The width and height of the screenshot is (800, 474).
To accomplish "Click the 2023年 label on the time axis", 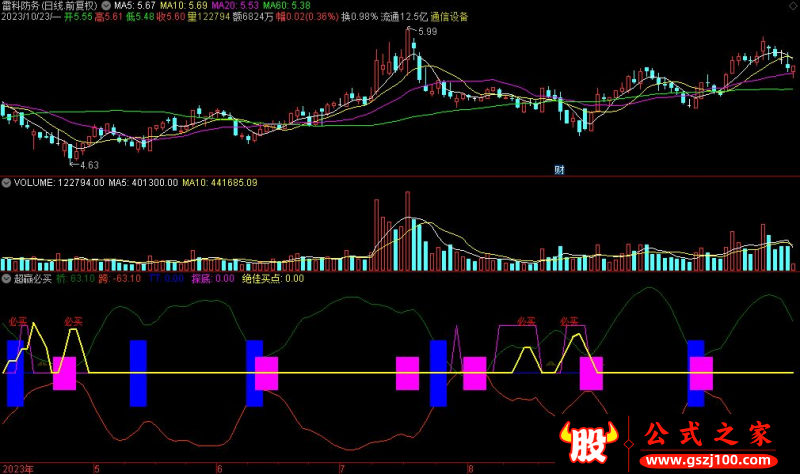I will click(18, 468).
